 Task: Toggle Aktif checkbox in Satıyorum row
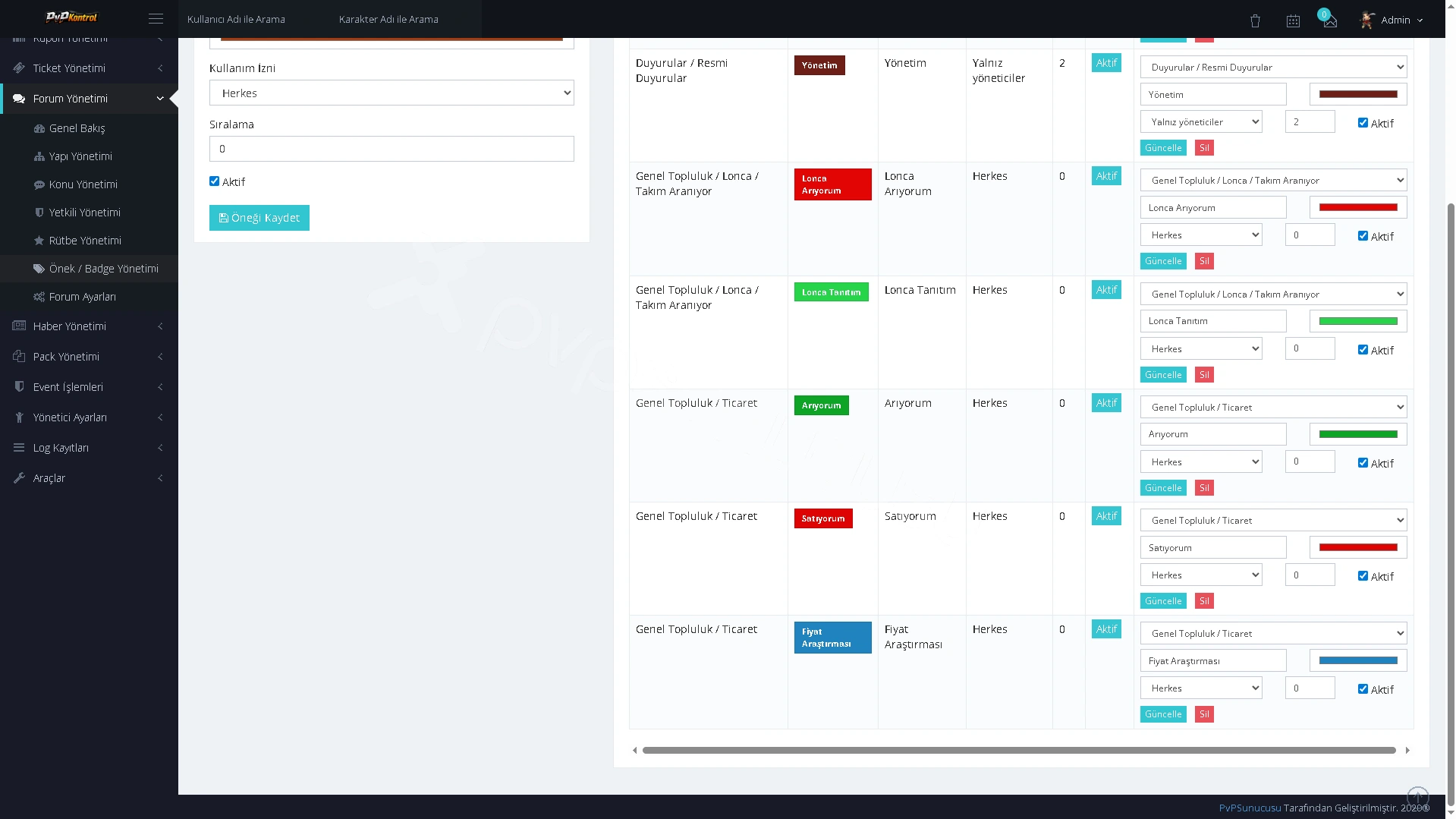coord(1363,576)
